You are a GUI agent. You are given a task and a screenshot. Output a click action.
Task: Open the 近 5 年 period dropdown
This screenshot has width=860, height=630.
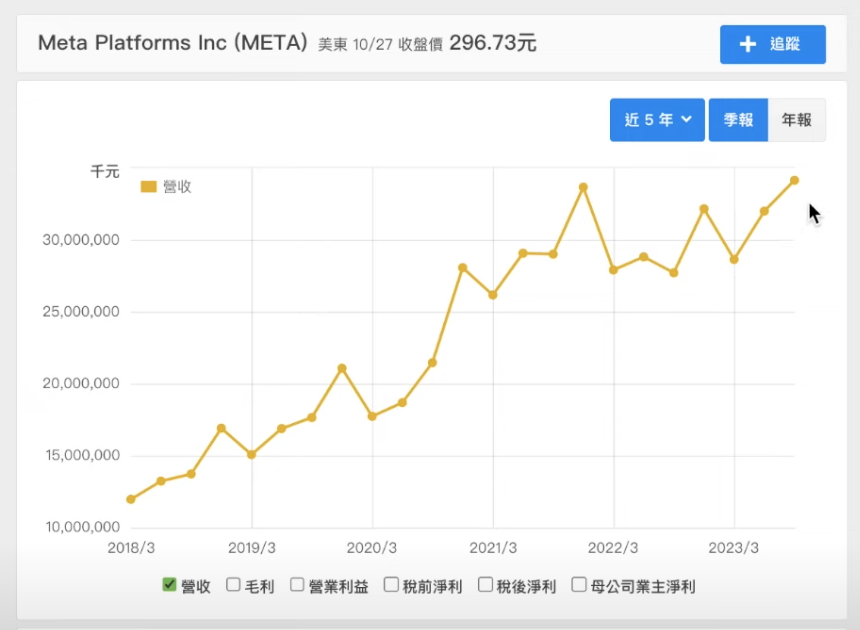point(657,120)
